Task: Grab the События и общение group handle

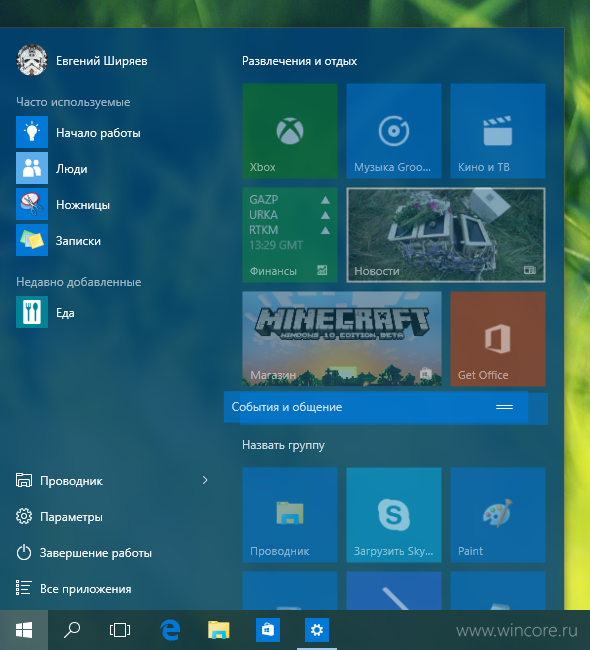Action: (505, 407)
